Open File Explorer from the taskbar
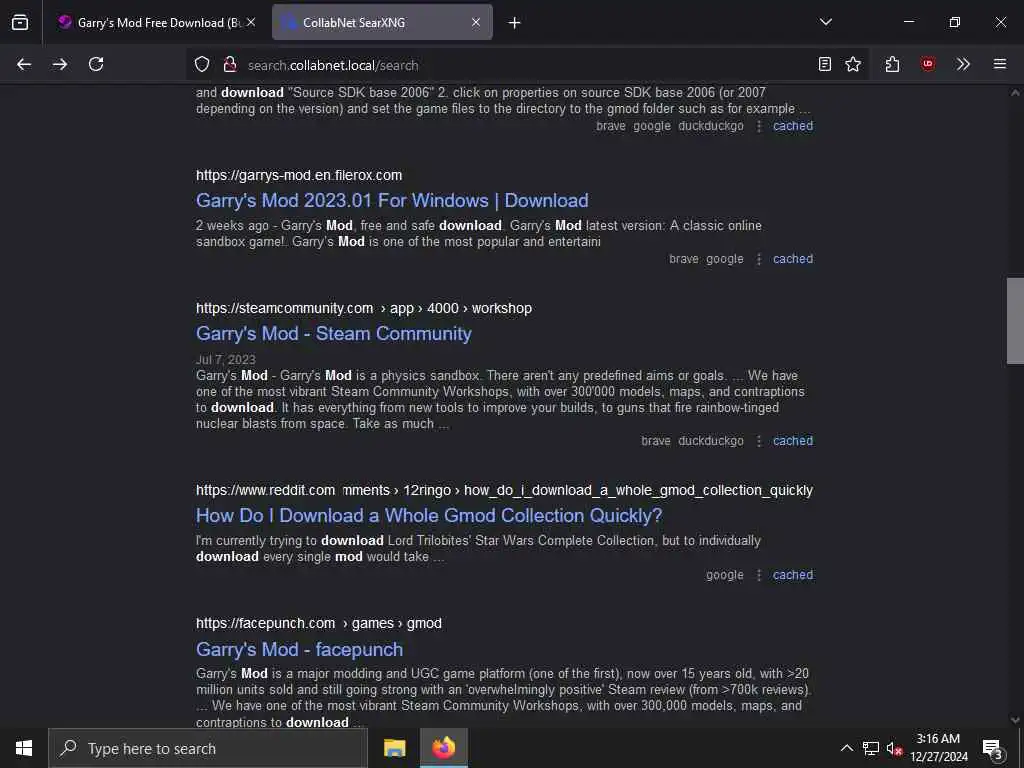Viewport: 1024px width, 768px height. (394, 748)
